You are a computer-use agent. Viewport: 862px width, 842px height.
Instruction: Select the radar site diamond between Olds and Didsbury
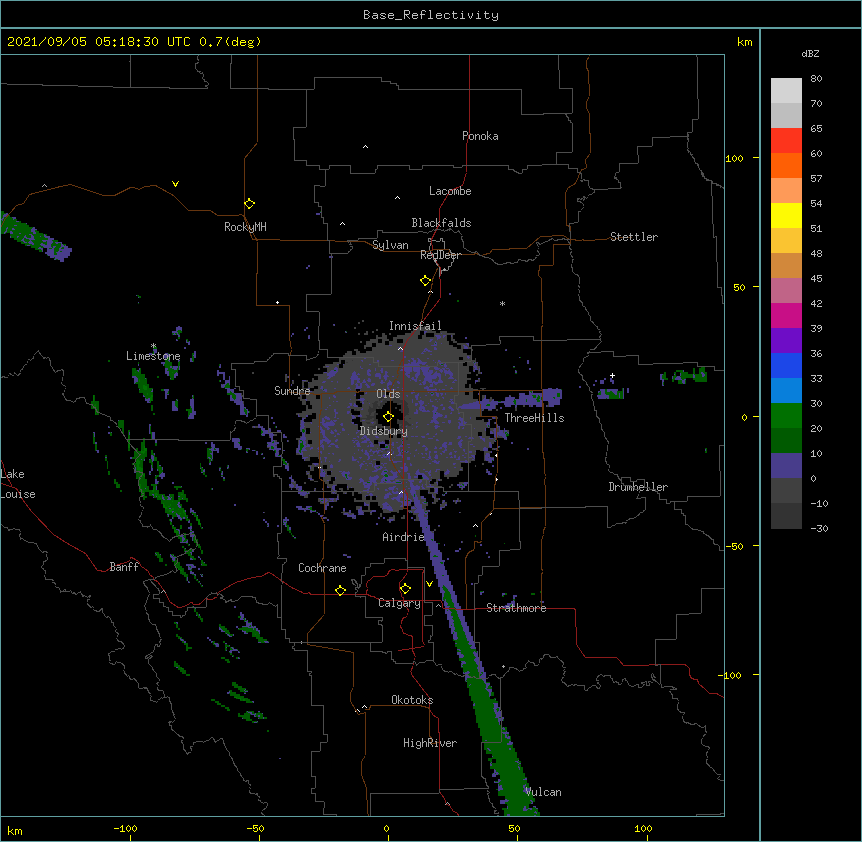[388, 417]
